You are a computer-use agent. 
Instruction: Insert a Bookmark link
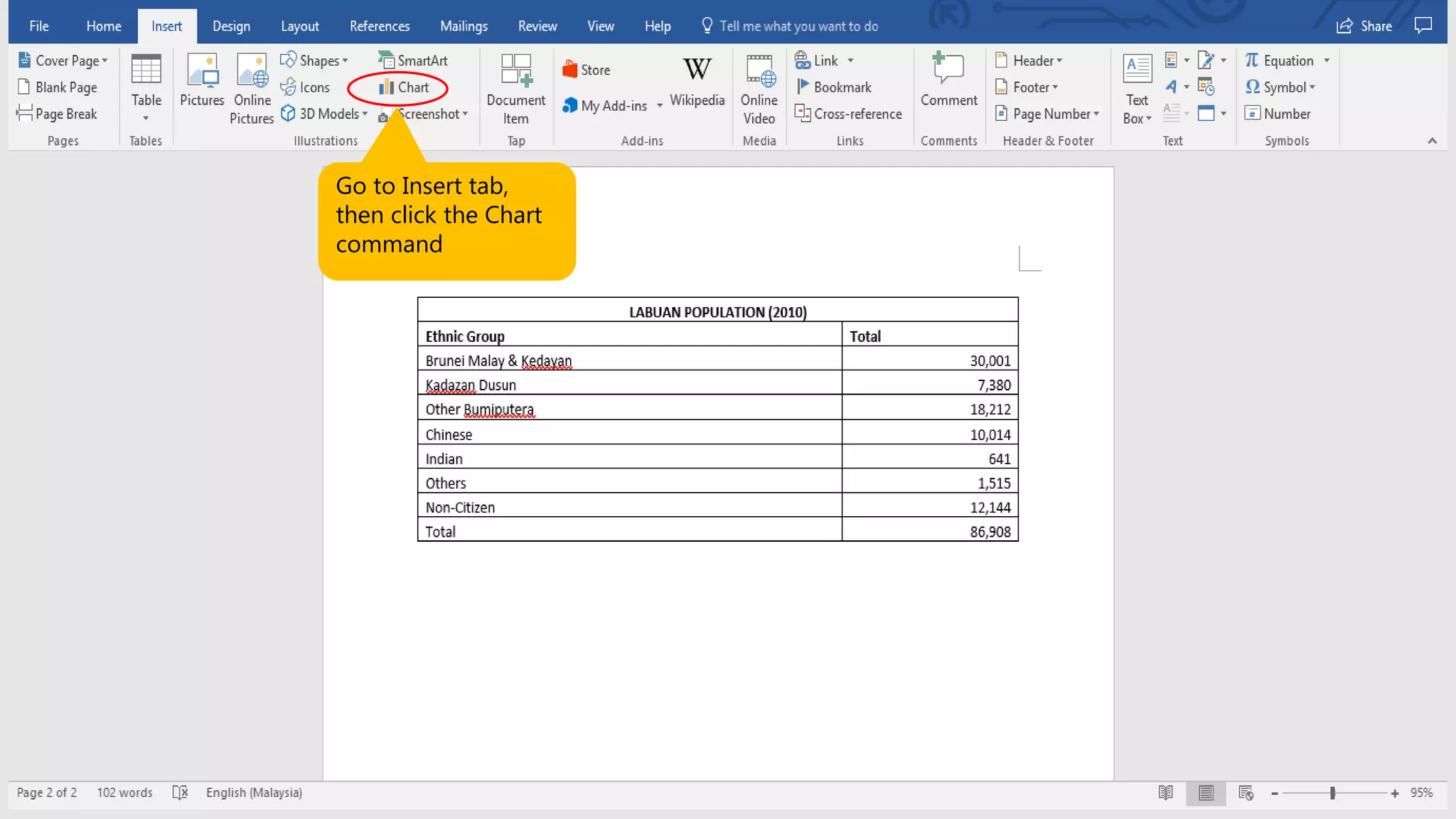coord(833,87)
